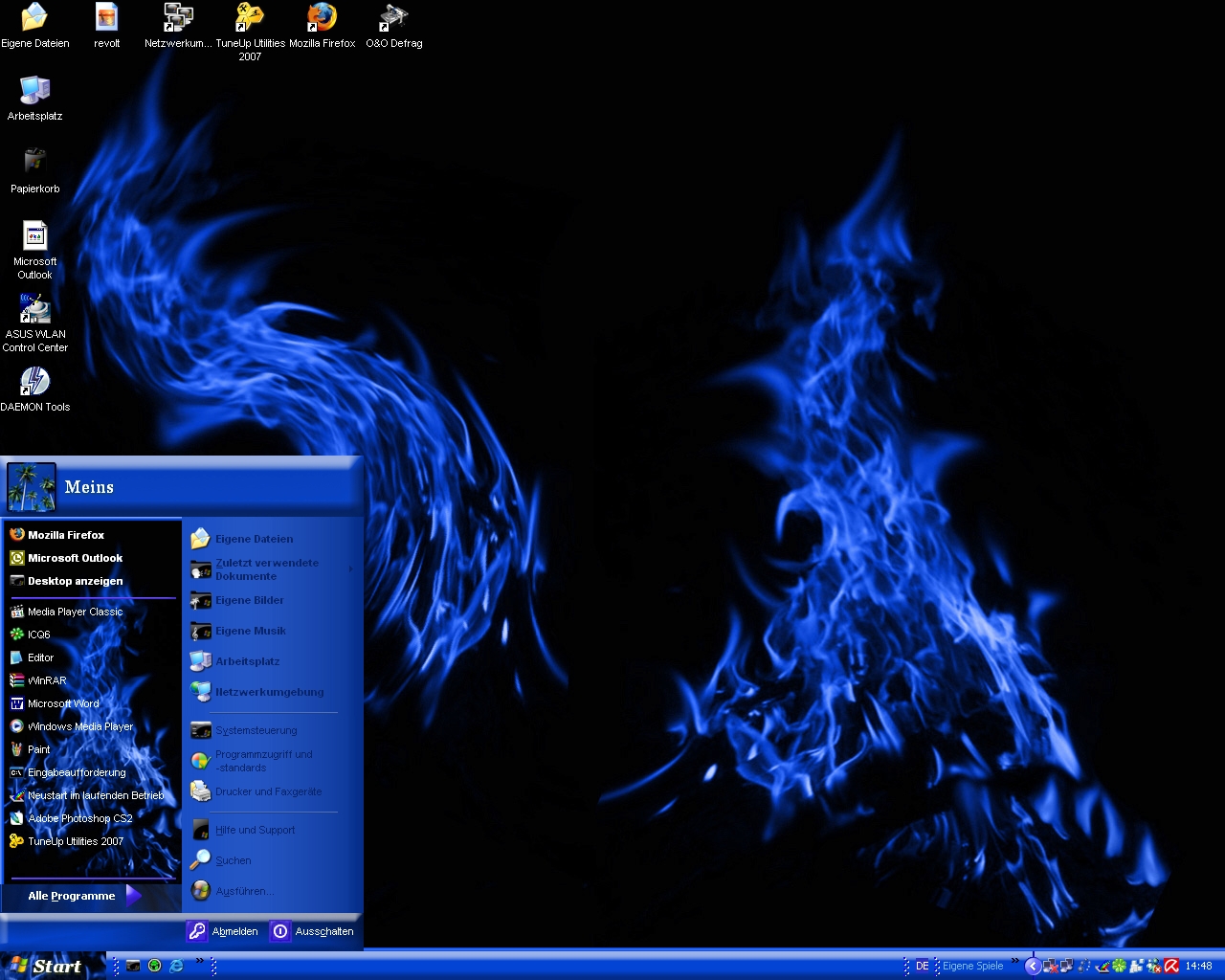Open TuneUp Utilities 2007 desktop shortcut
1225x980 pixels.
[250, 18]
